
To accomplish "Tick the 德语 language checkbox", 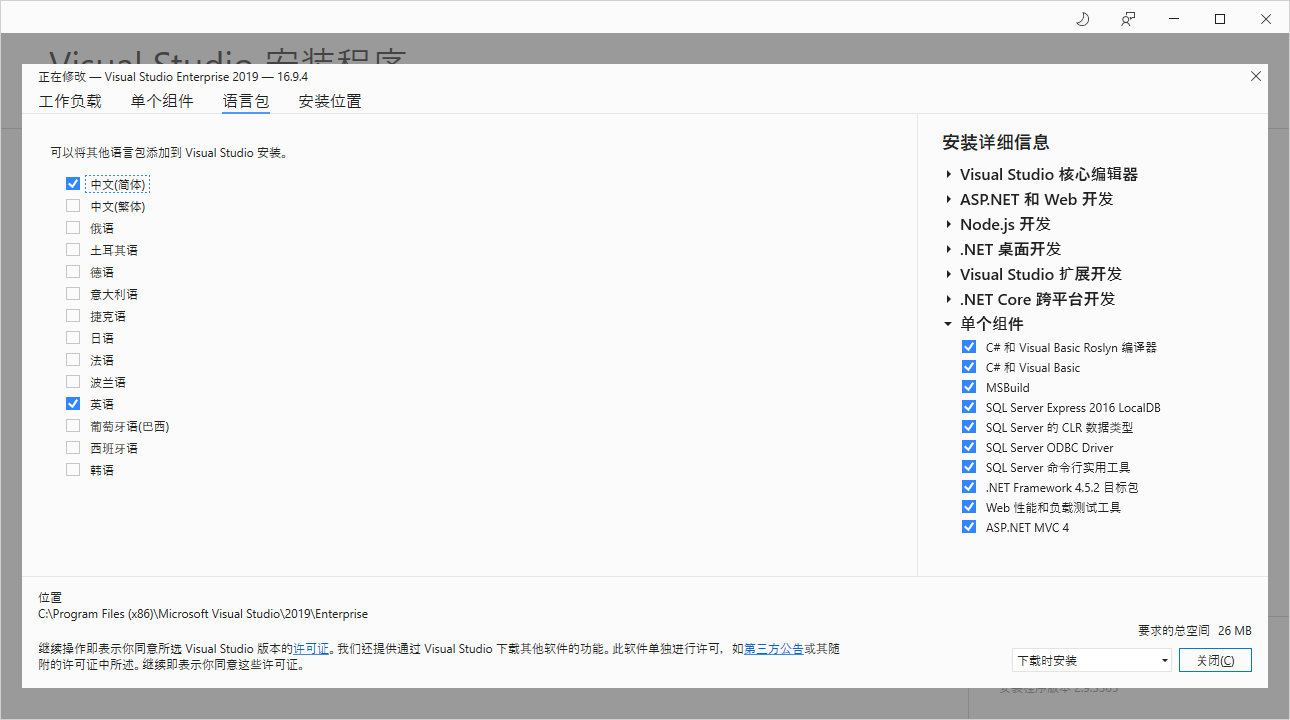I will pos(73,272).
